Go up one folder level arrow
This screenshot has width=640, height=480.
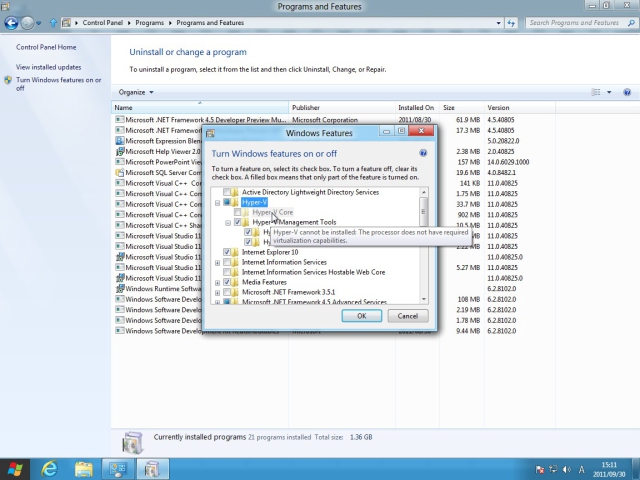(x=53, y=23)
